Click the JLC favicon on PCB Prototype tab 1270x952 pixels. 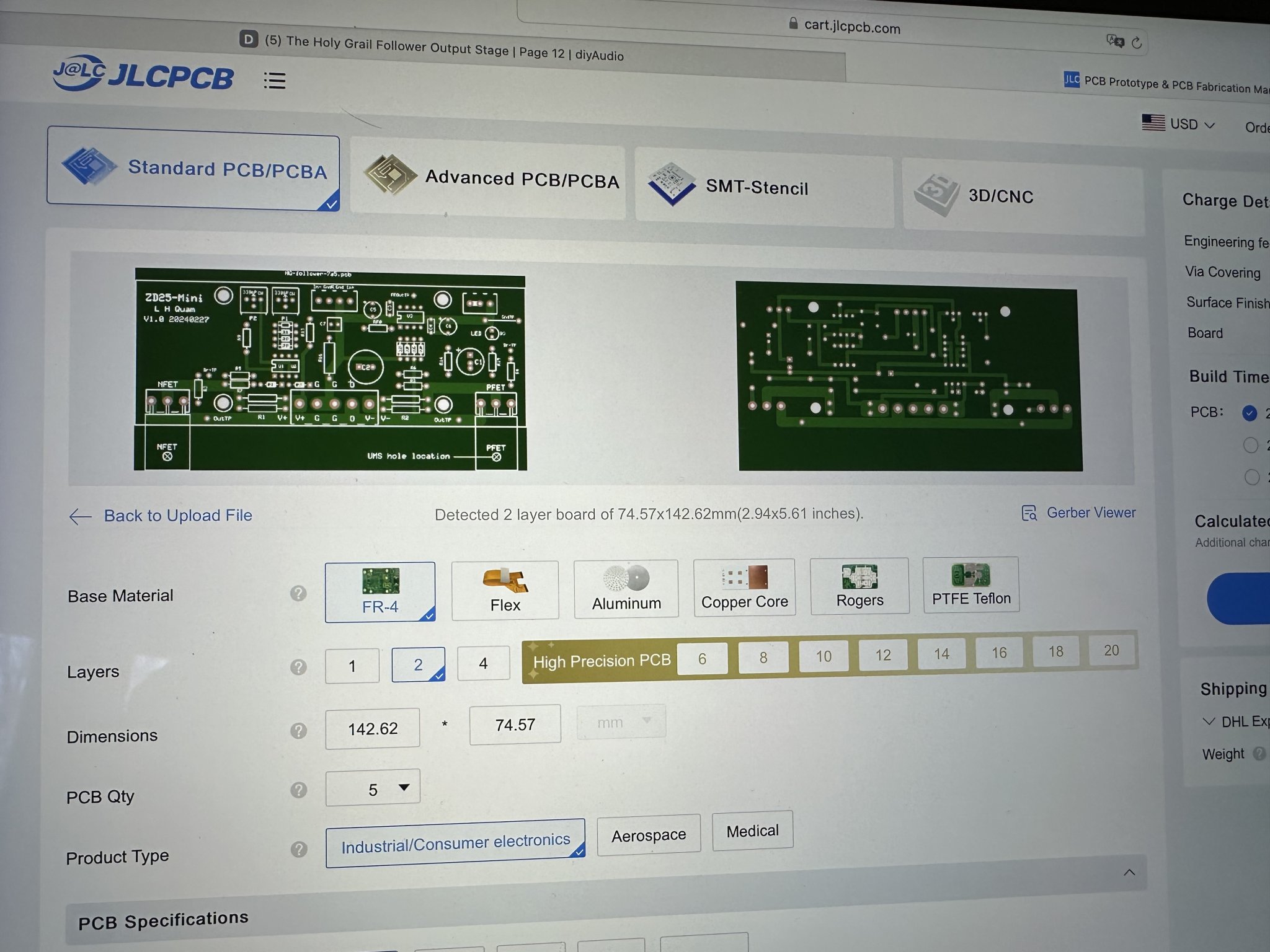pyautogui.click(x=1072, y=79)
